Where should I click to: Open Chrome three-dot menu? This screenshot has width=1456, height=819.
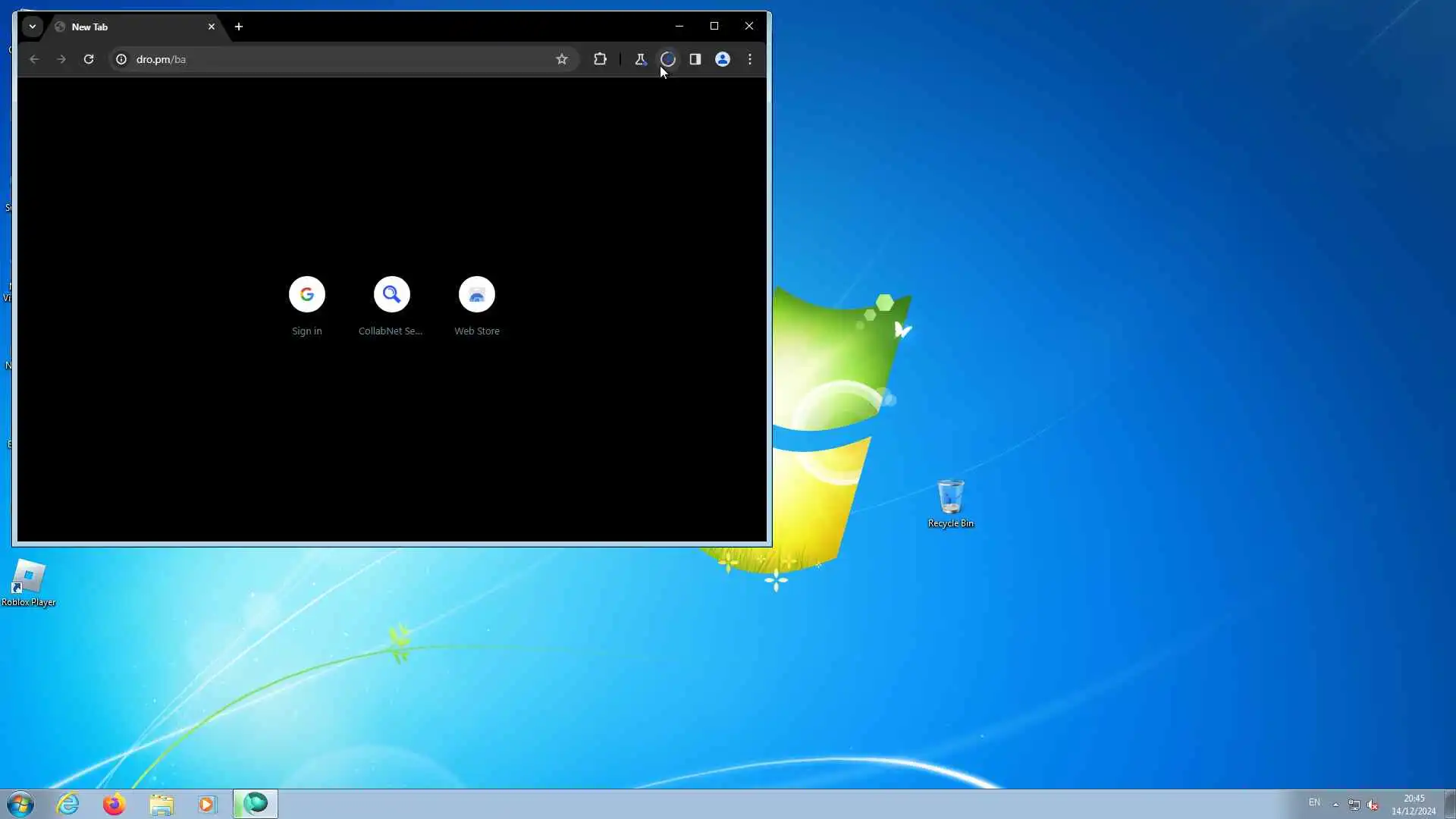(750, 59)
